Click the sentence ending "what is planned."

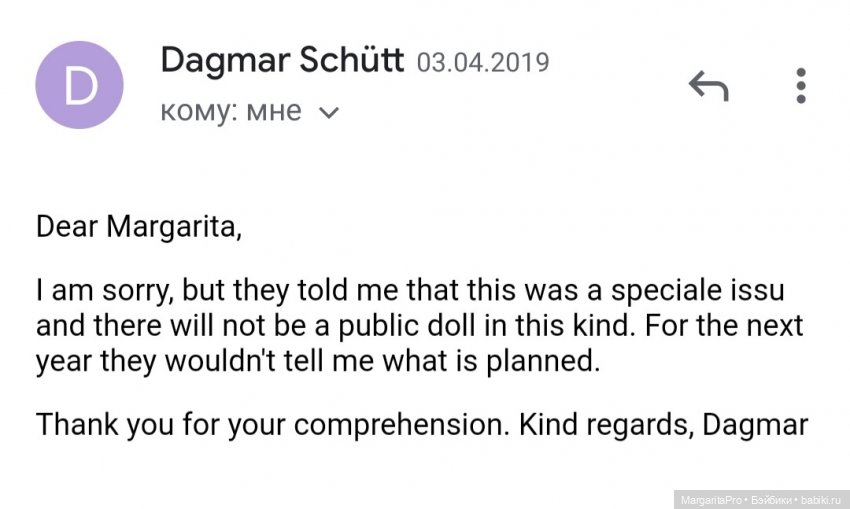(318, 360)
